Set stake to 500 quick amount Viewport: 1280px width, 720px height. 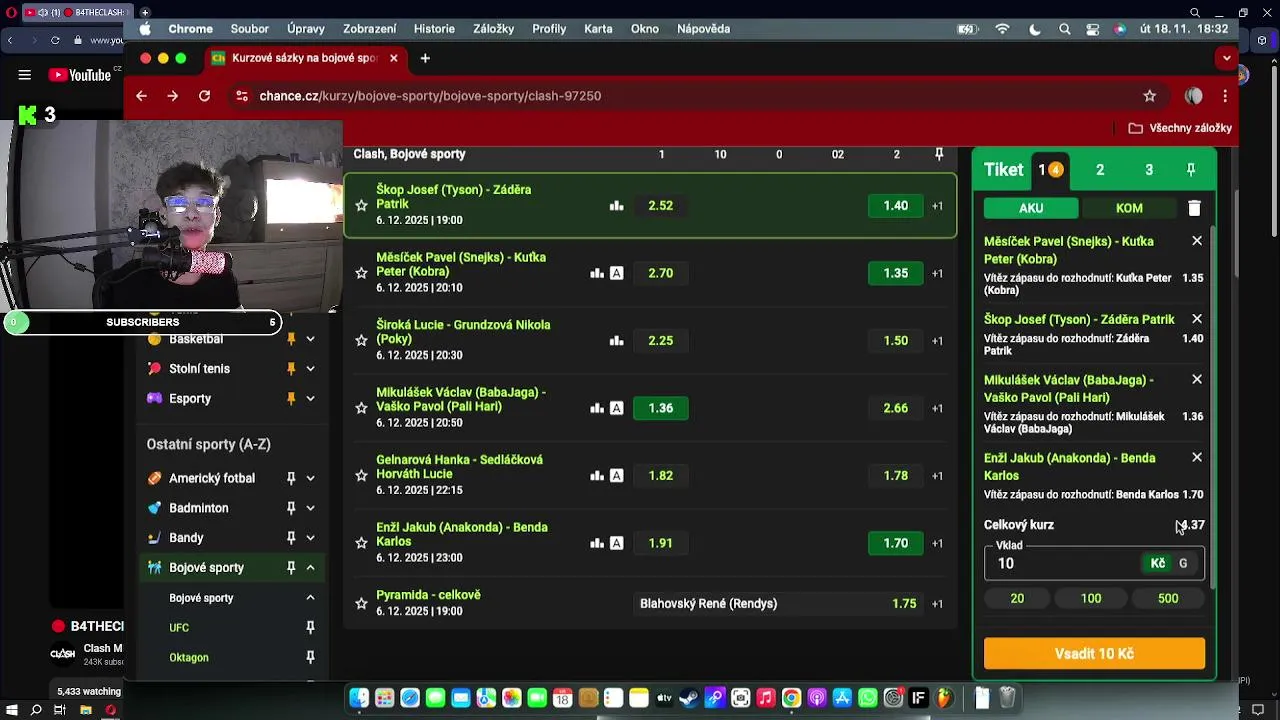point(1168,598)
